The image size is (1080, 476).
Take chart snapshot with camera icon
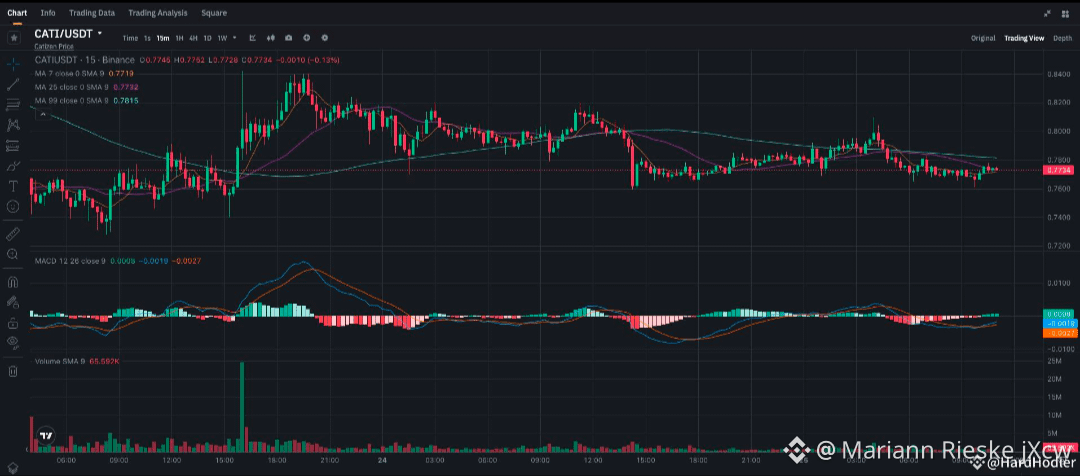(289, 38)
